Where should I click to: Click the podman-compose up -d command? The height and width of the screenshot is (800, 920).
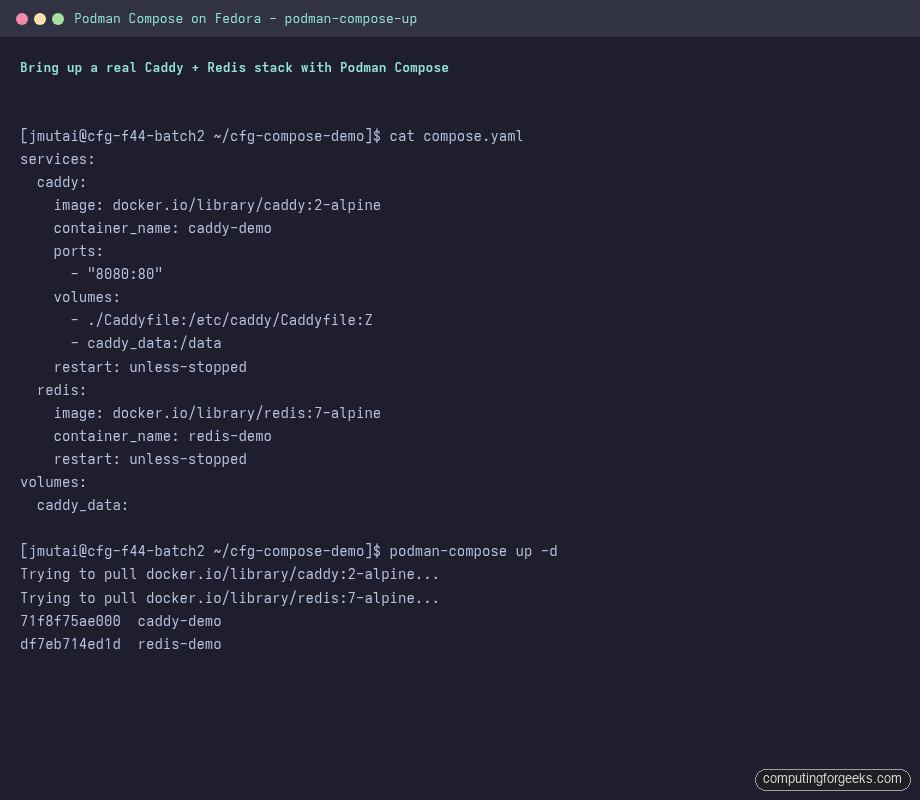coord(473,552)
